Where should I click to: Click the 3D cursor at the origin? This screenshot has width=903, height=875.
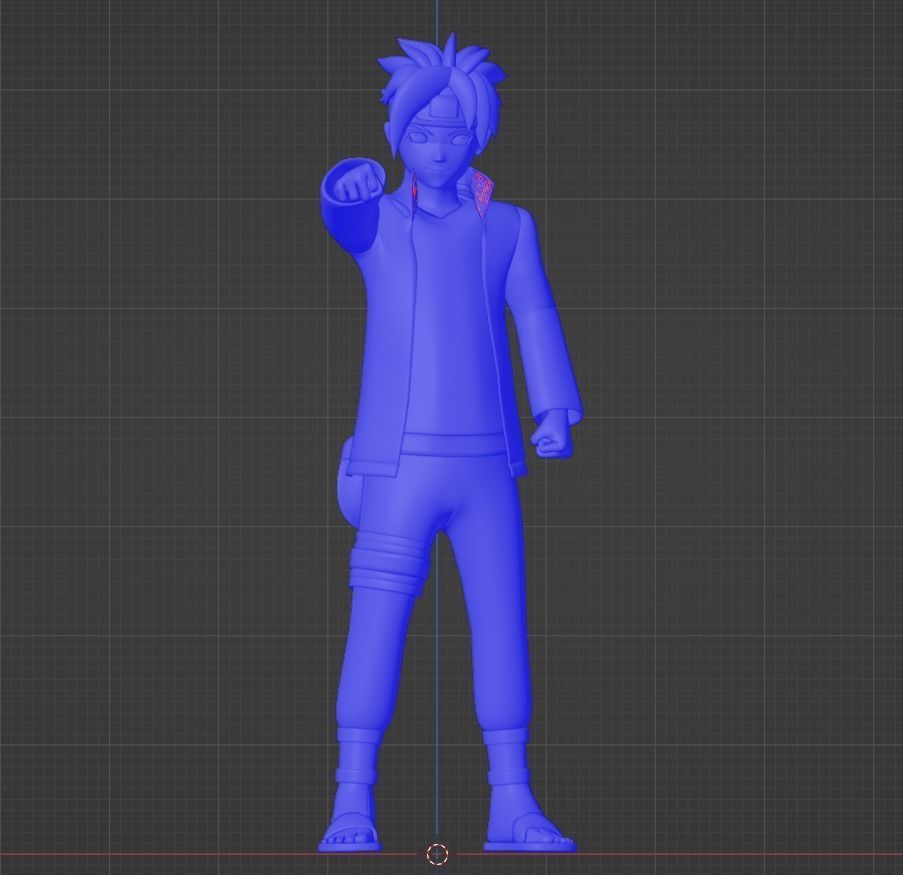pos(437,854)
